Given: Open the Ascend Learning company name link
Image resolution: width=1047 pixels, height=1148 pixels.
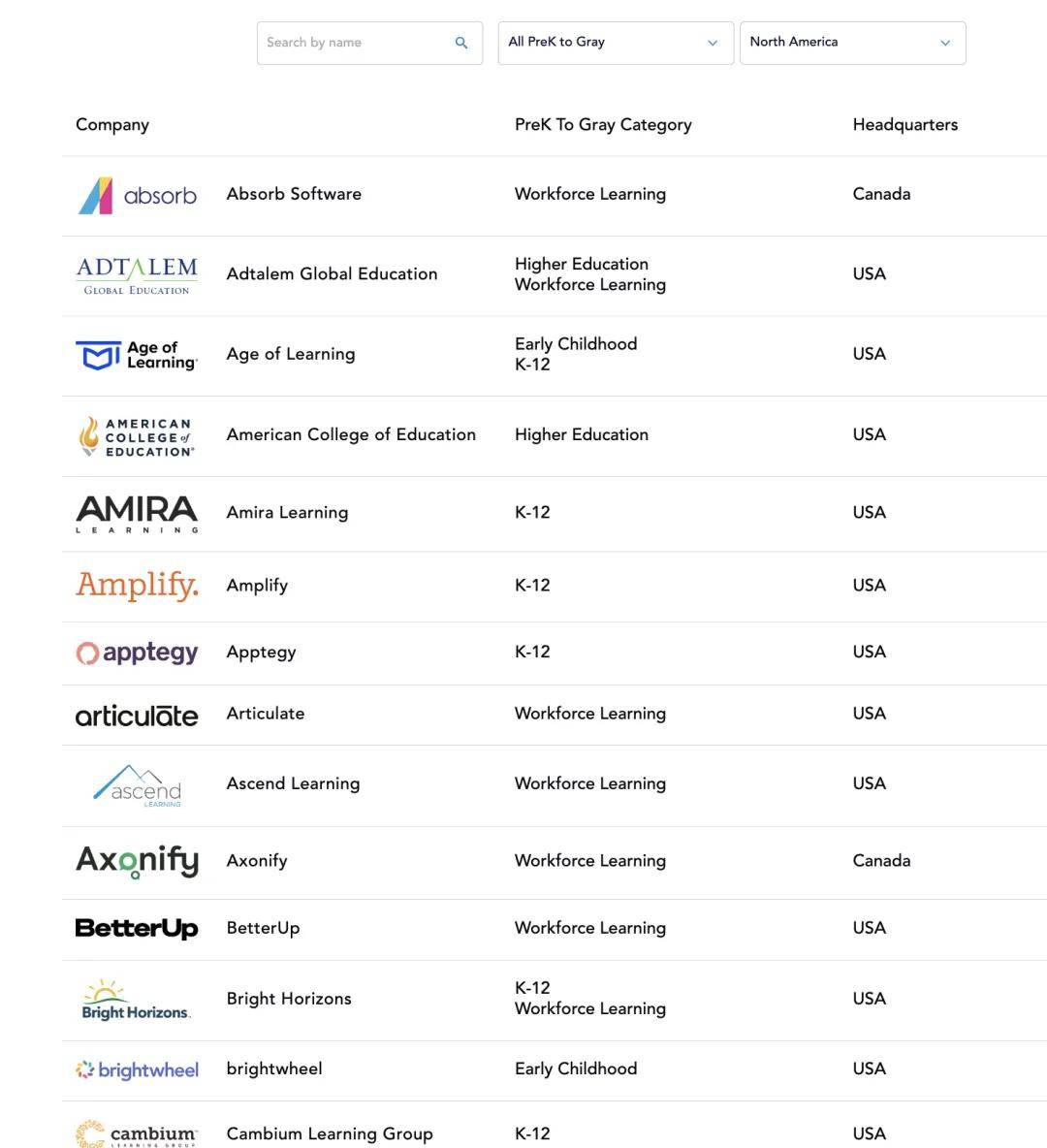Looking at the screenshot, I should [x=293, y=783].
